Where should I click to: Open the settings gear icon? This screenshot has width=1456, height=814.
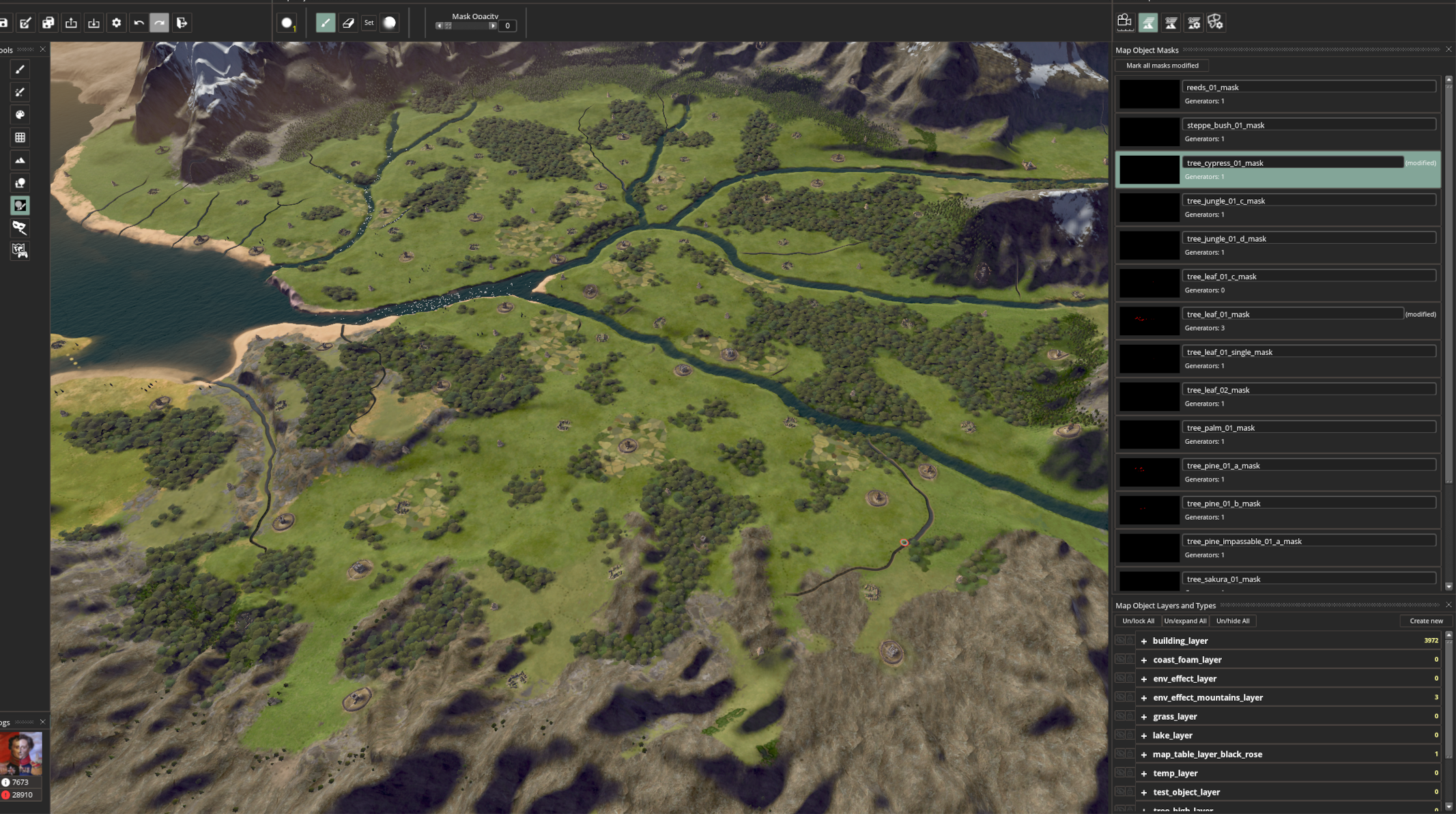click(116, 23)
